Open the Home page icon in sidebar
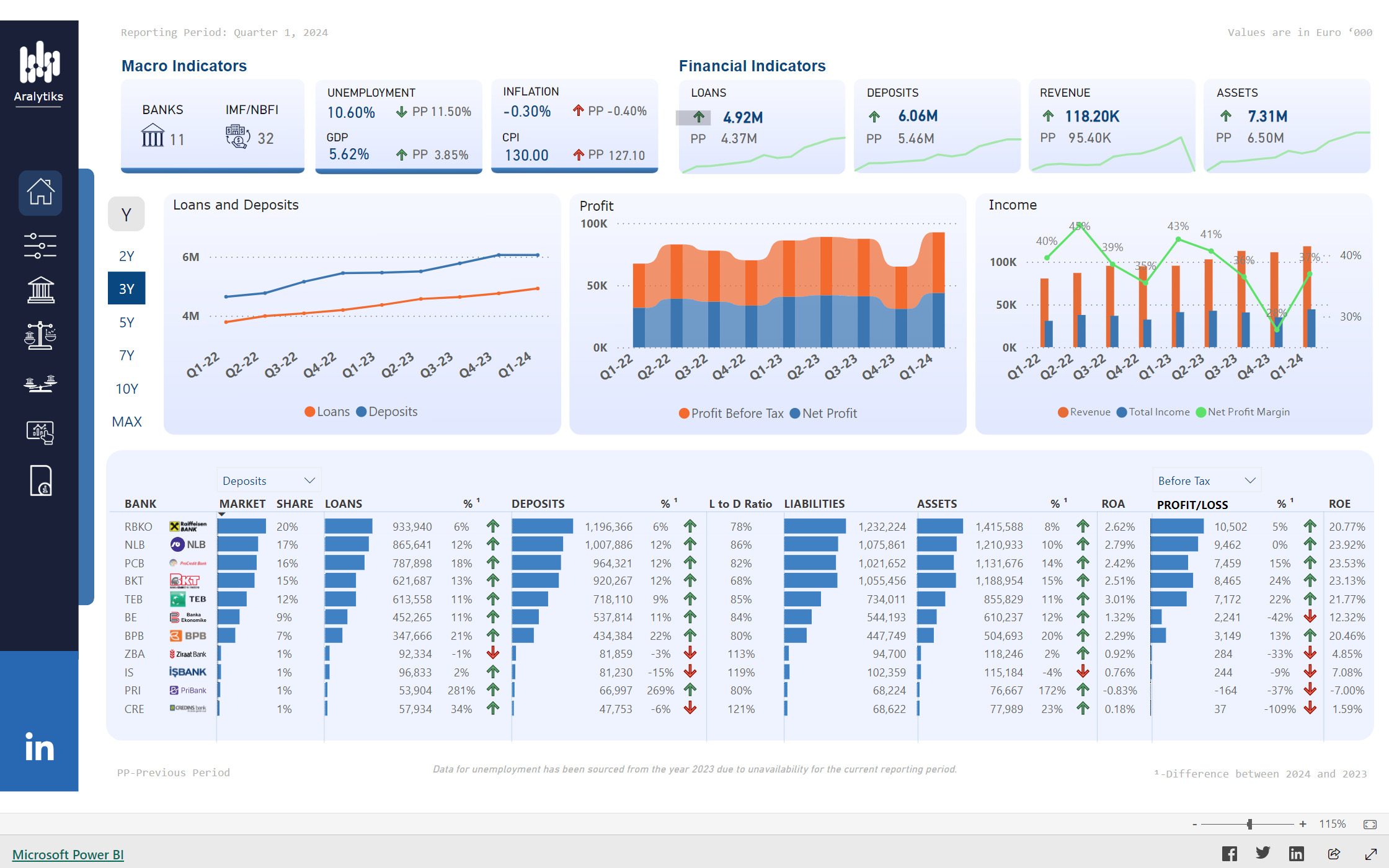1389x868 pixels. click(40, 193)
